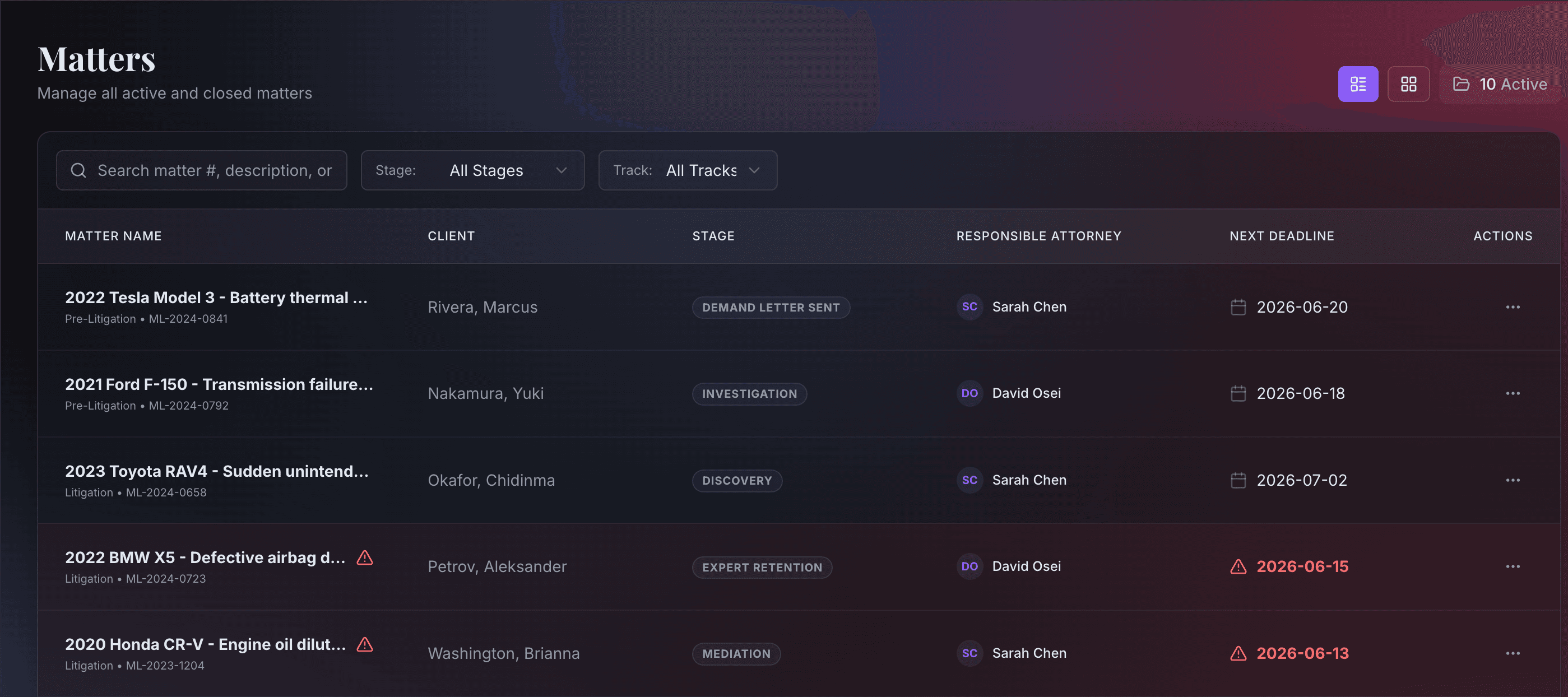Viewport: 1568px width, 697px height.
Task: Click calendar icon beside 2026-06-18 deadline
Action: tap(1238, 394)
